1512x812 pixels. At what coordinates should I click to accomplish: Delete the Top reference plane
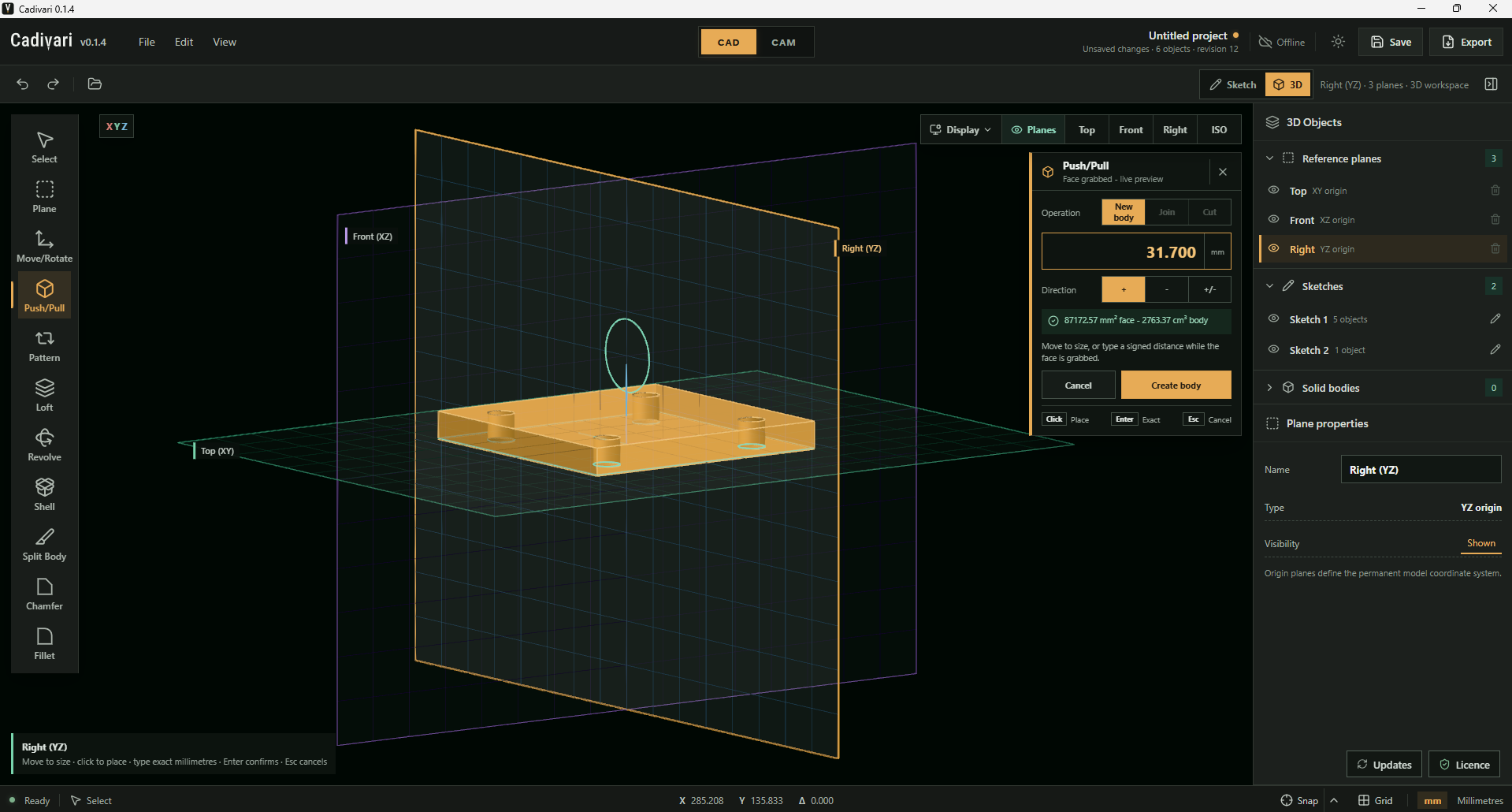(1495, 191)
